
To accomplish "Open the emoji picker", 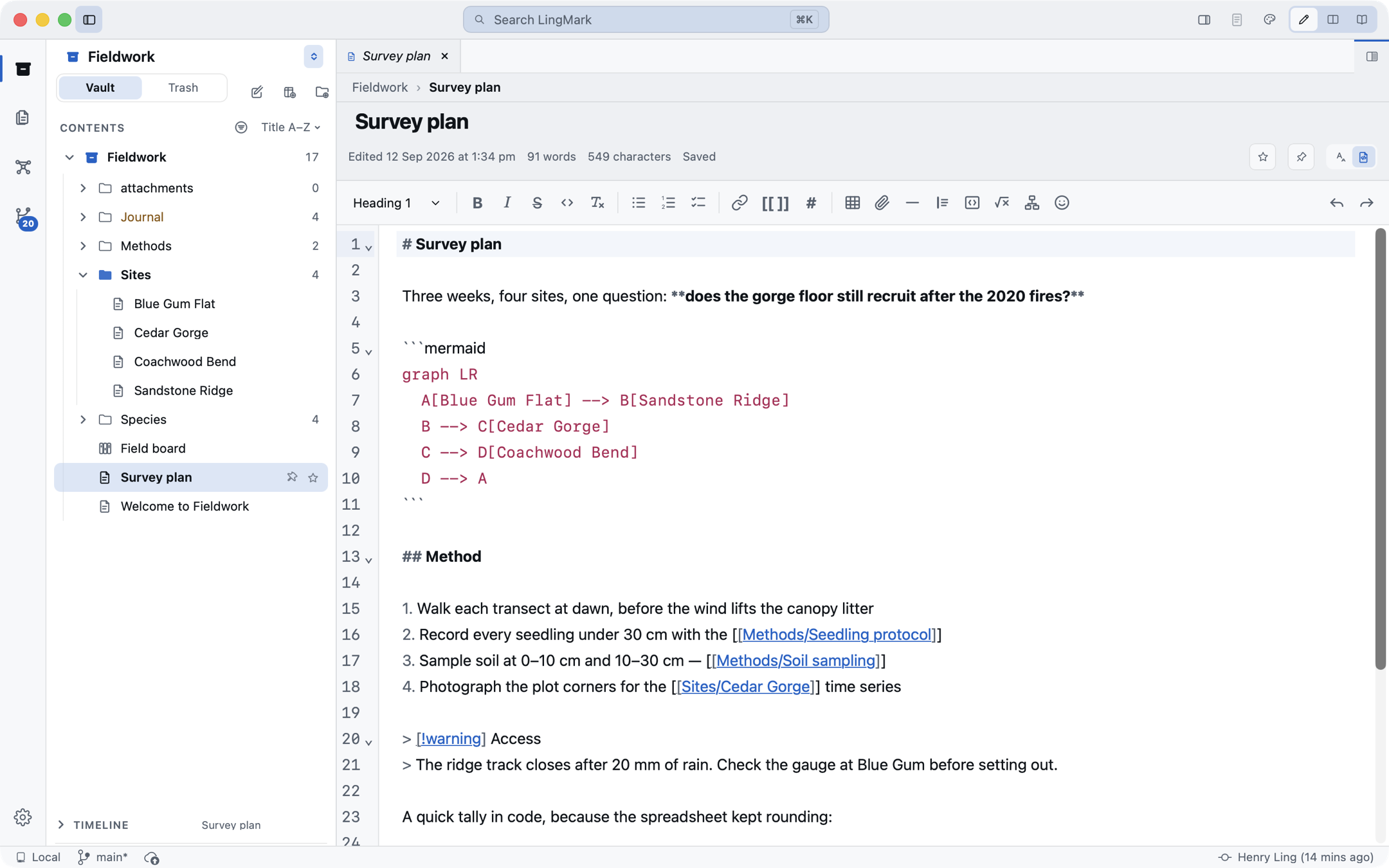I will 1062,203.
